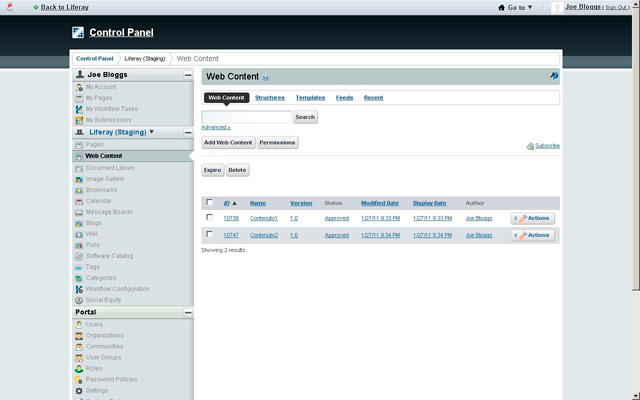Collapse the Portal sidebar section
The width and height of the screenshot is (640, 400).
click(x=188, y=313)
